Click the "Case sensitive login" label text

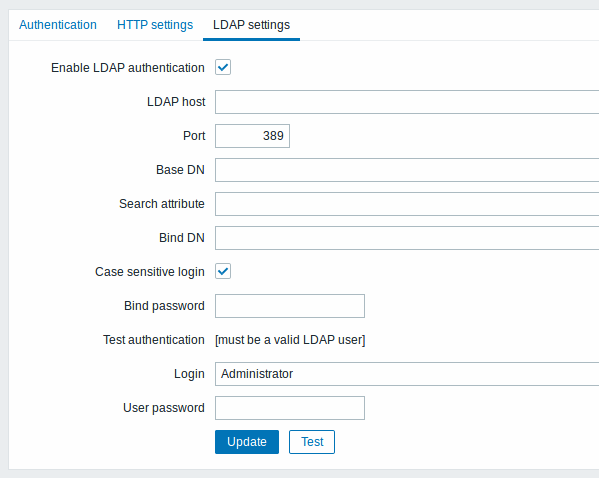(x=150, y=272)
